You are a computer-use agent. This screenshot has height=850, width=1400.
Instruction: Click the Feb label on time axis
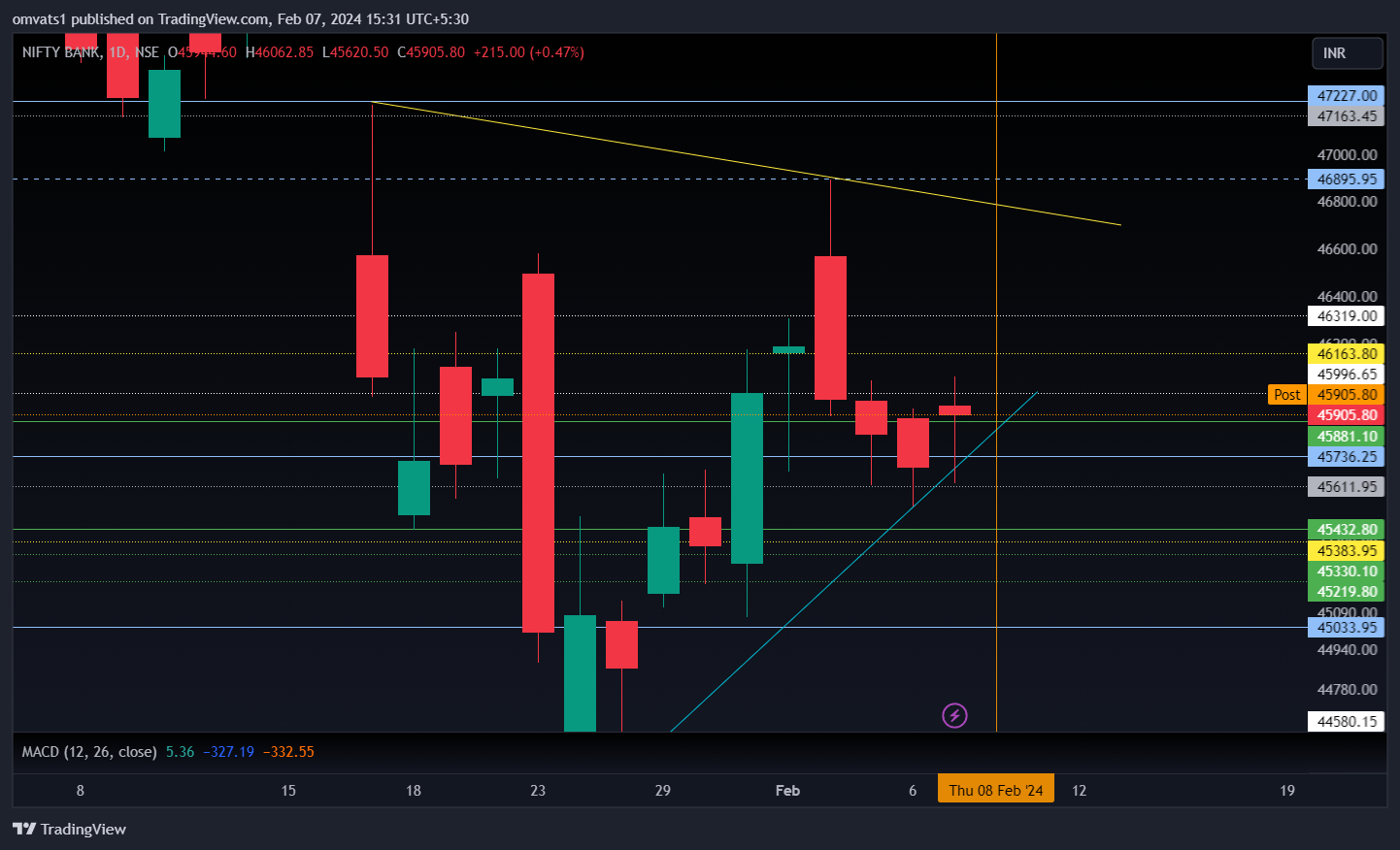(787, 790)
